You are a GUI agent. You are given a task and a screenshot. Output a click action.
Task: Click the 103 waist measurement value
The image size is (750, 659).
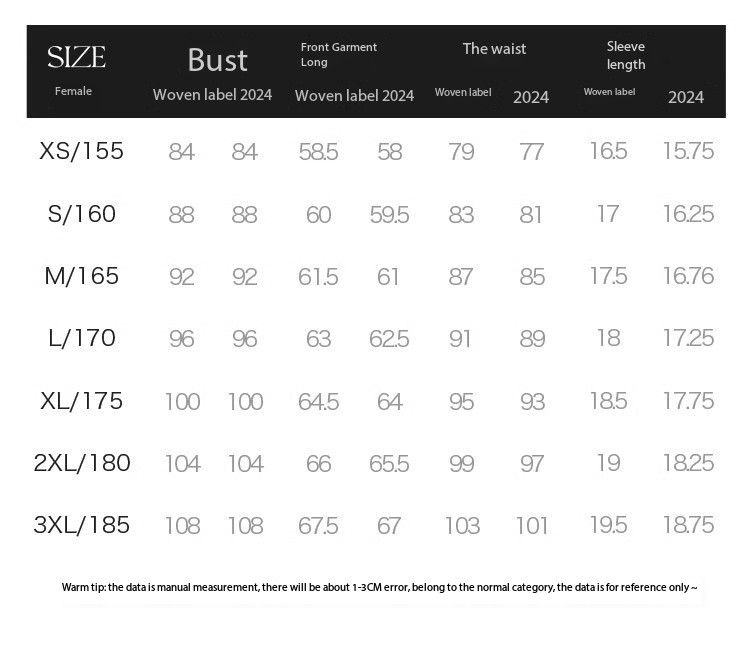[x=461, y=525]
